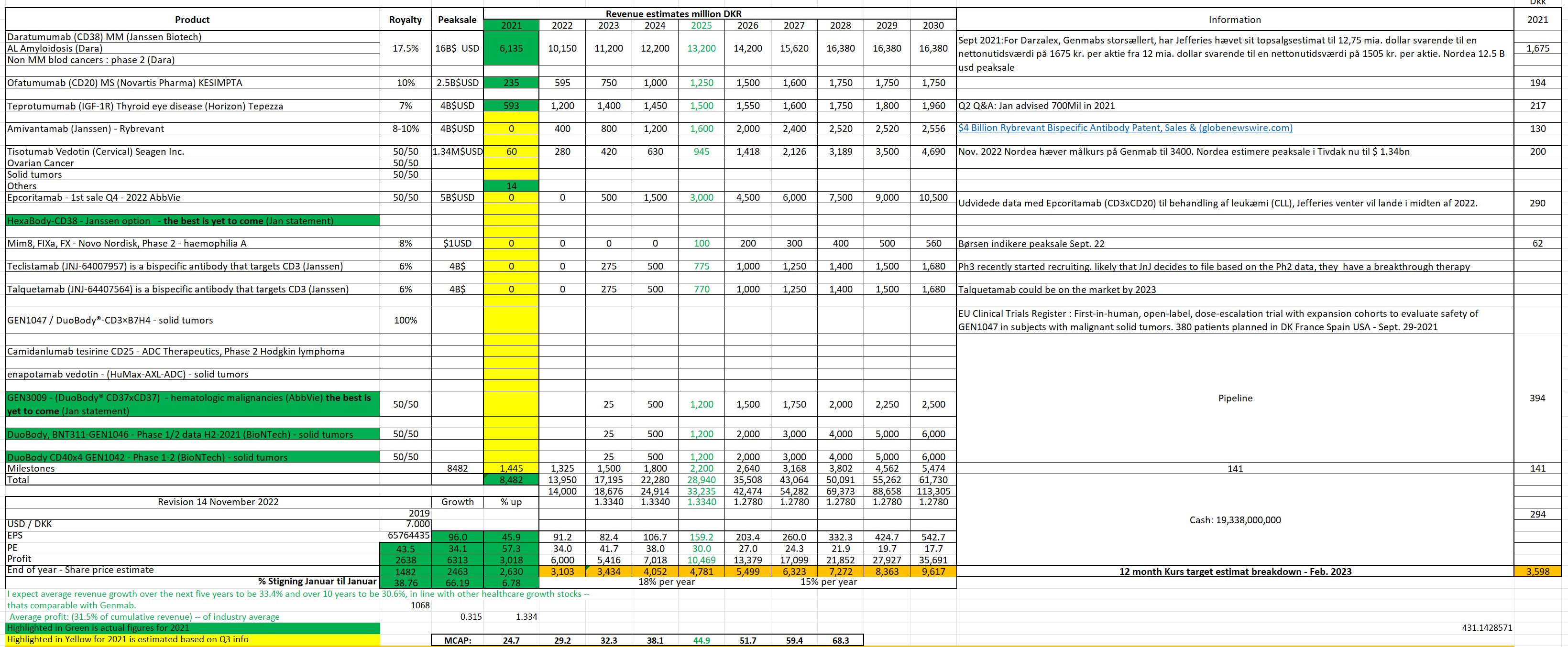Select the GEN1047 DuoBody-CD3×B7H4 solid tumors cell
1568x647 pixels.
click(192, 321)
